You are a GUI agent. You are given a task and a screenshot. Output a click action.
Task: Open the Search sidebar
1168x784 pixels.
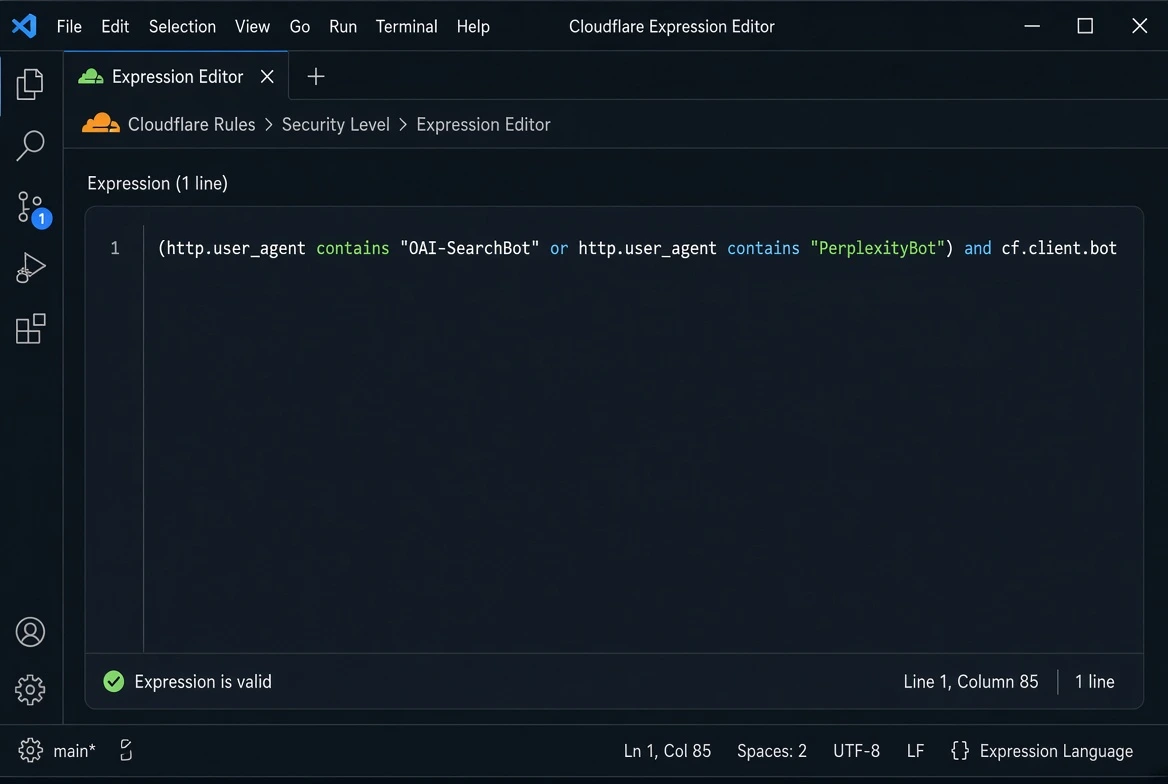(x=30, y=145)
